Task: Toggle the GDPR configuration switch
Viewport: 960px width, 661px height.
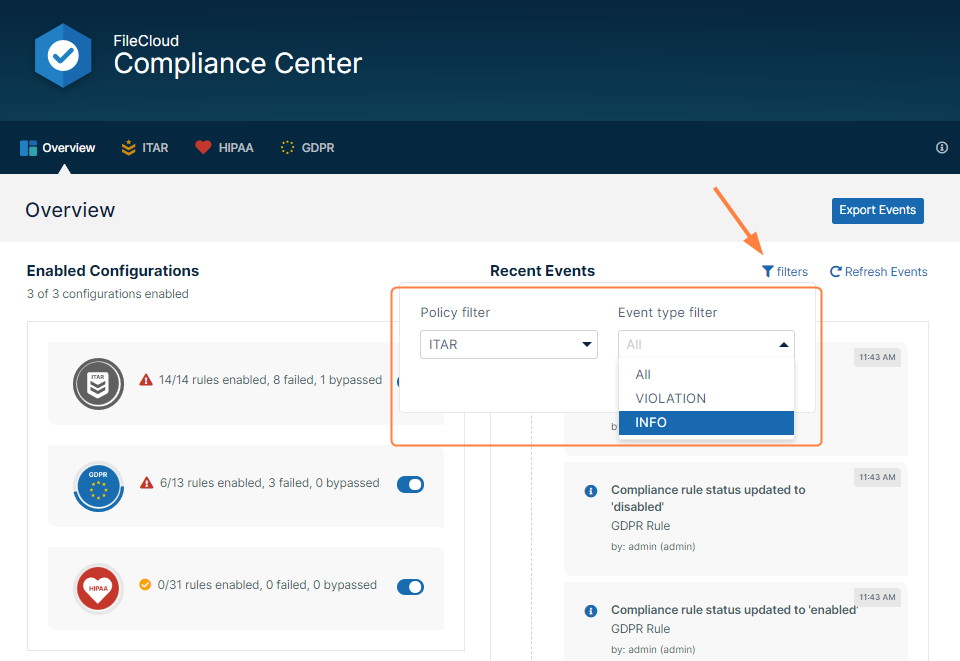Action: pyautogui.click(x=410, y=484)
